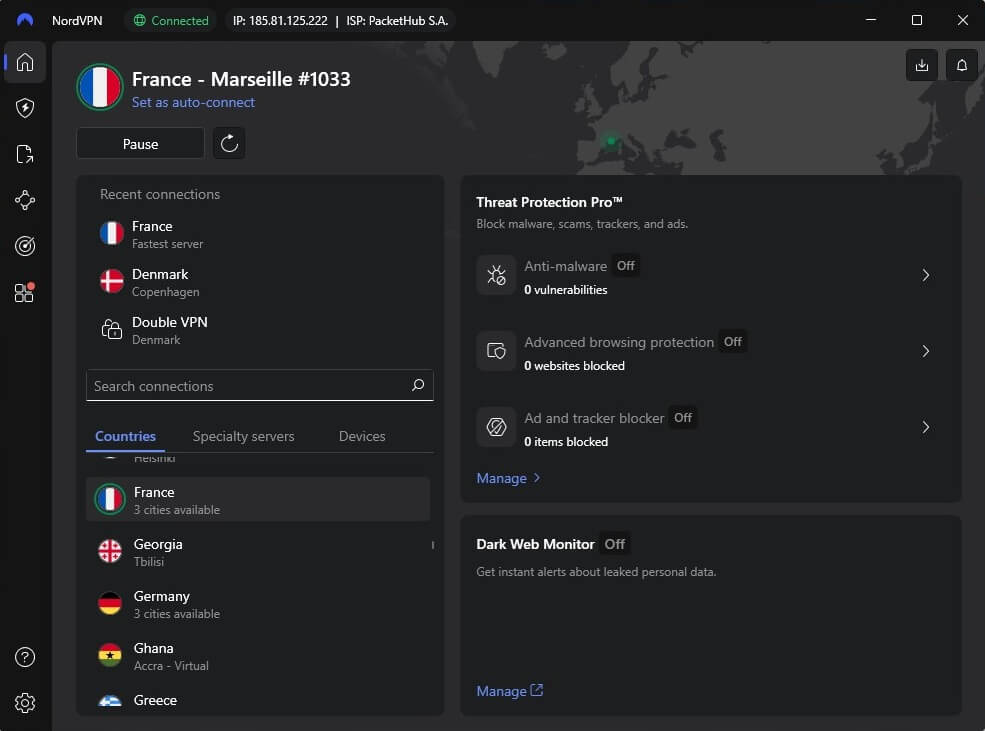985x731 pixels.
Task: Select Germany in the countries list
Action: coord(258,604)
